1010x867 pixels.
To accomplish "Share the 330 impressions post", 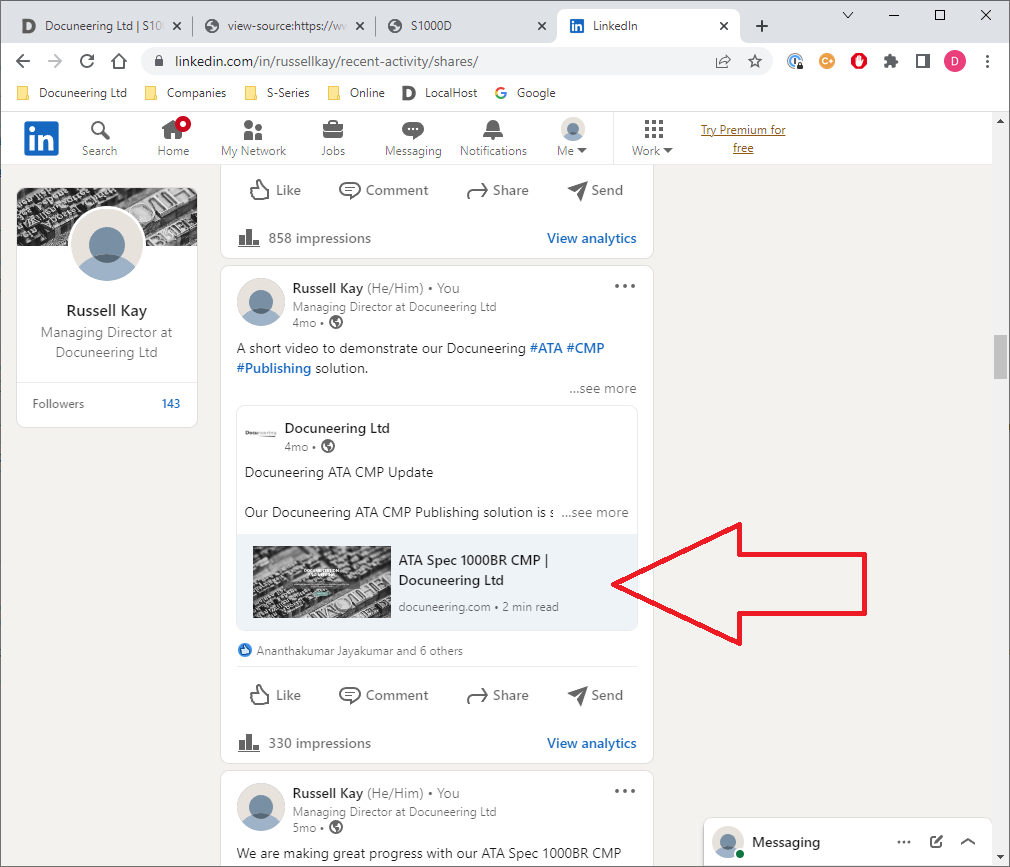I will [x=497, y=695].
